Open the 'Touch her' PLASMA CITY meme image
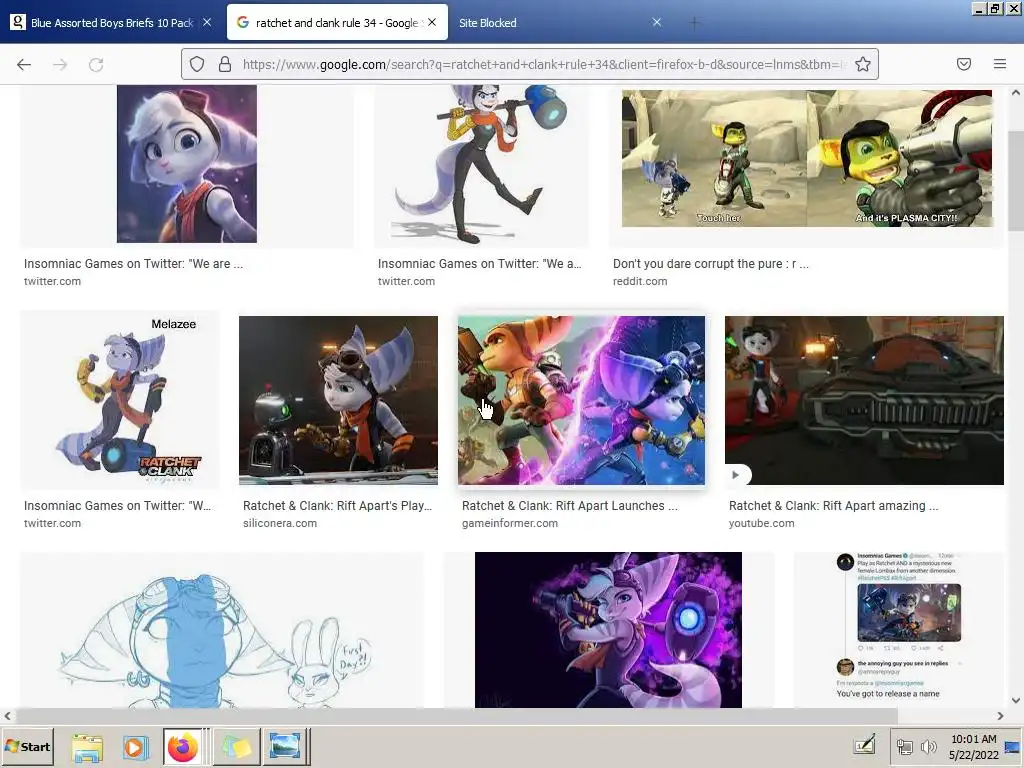Screen dimensions: 1024x768 coord(807,159)
